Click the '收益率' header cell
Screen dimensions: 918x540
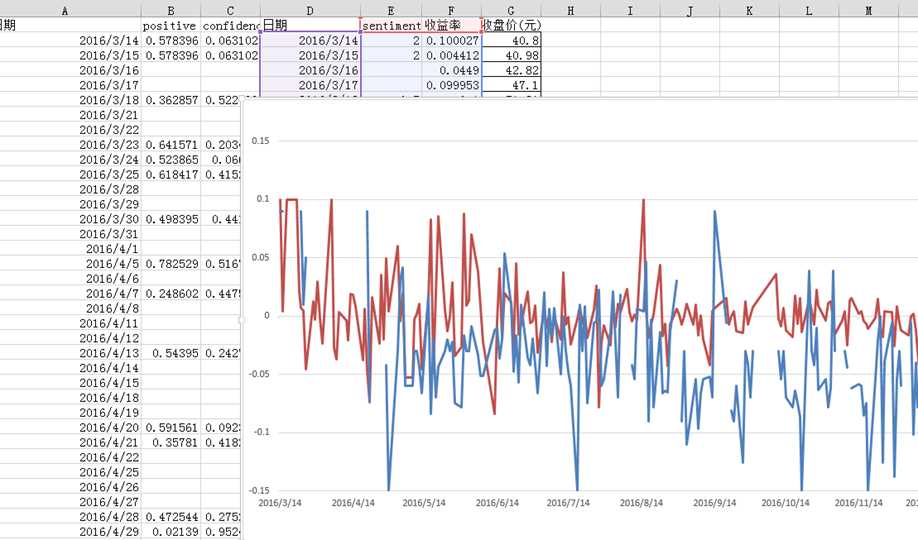(451, 24)
